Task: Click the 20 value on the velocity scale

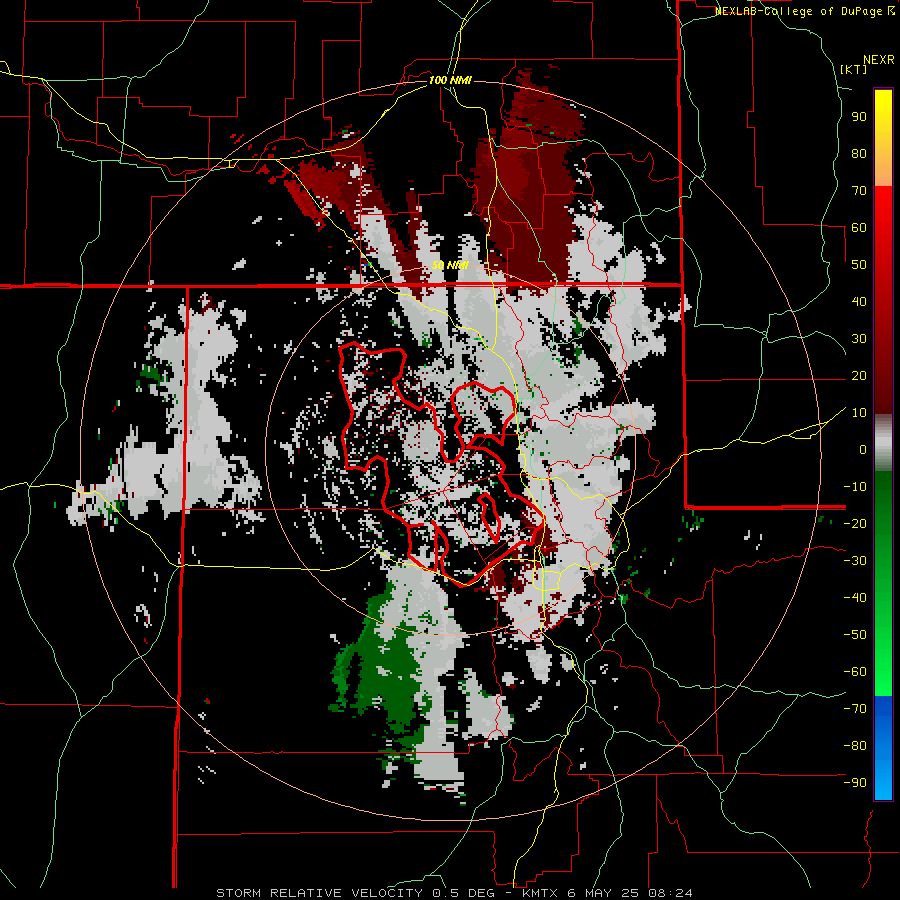Action: 859,376
